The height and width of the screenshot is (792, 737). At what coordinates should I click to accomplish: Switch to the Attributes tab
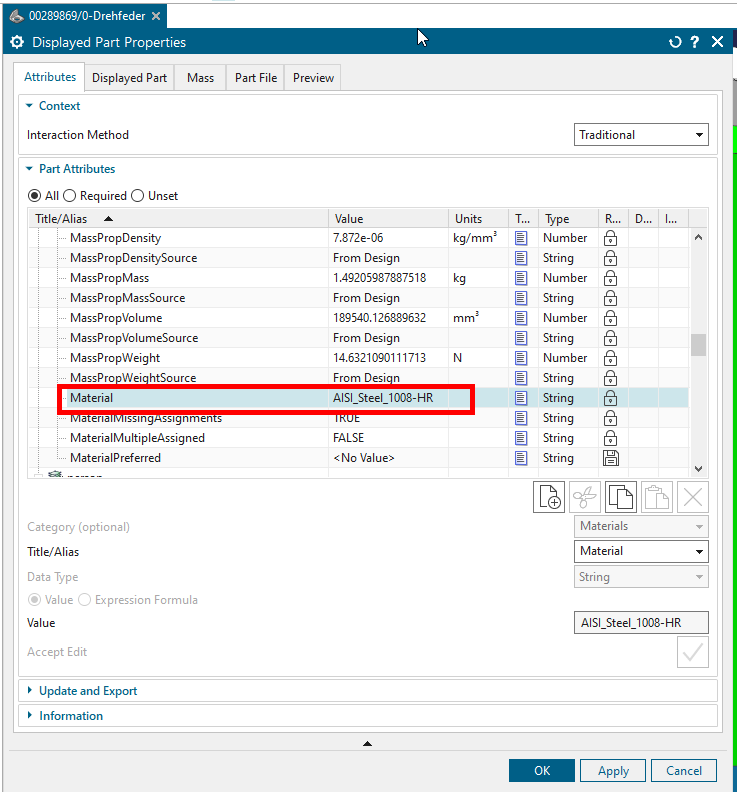[x=50, y=77]
